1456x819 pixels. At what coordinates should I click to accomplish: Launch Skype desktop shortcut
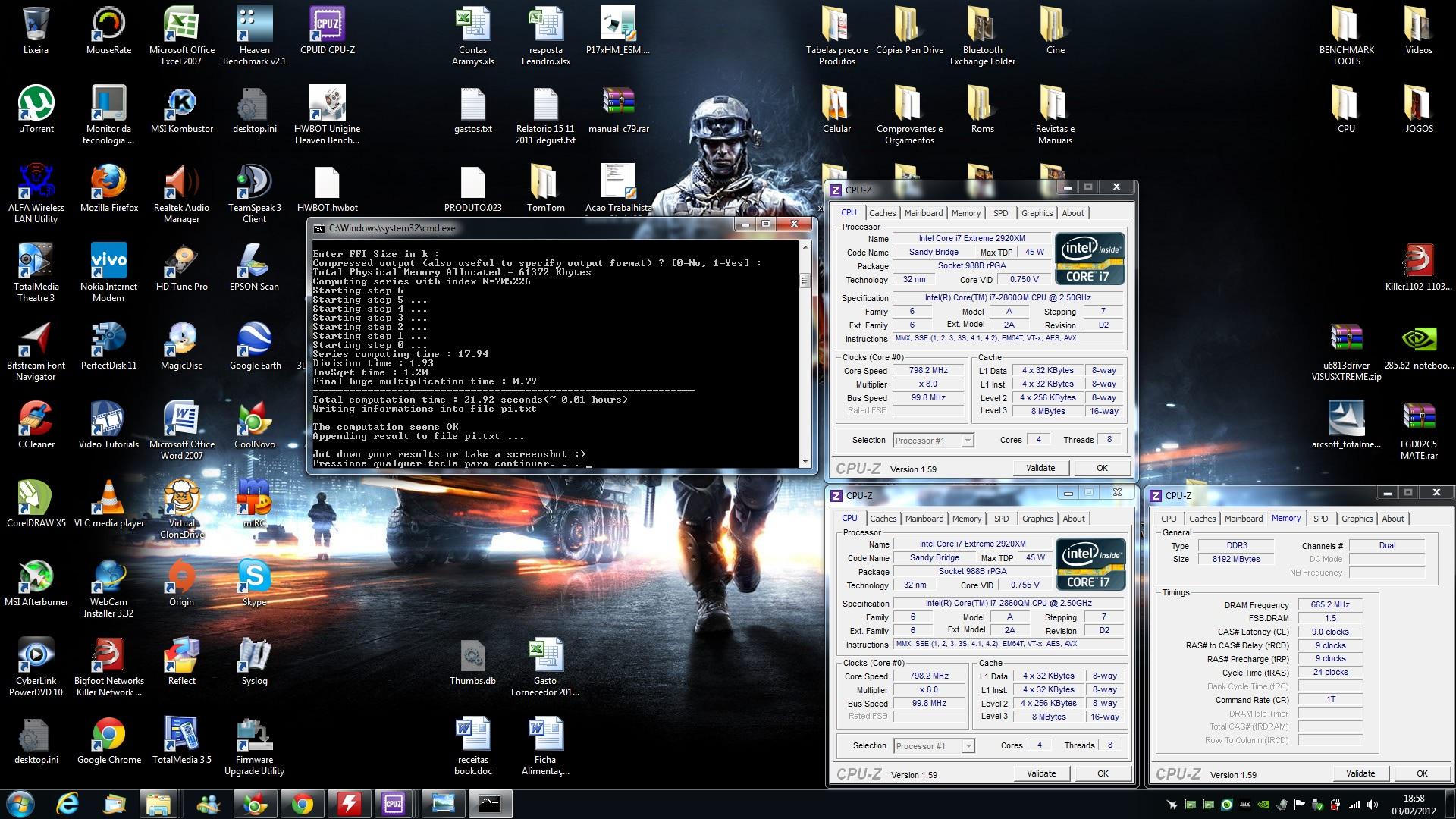254,583
